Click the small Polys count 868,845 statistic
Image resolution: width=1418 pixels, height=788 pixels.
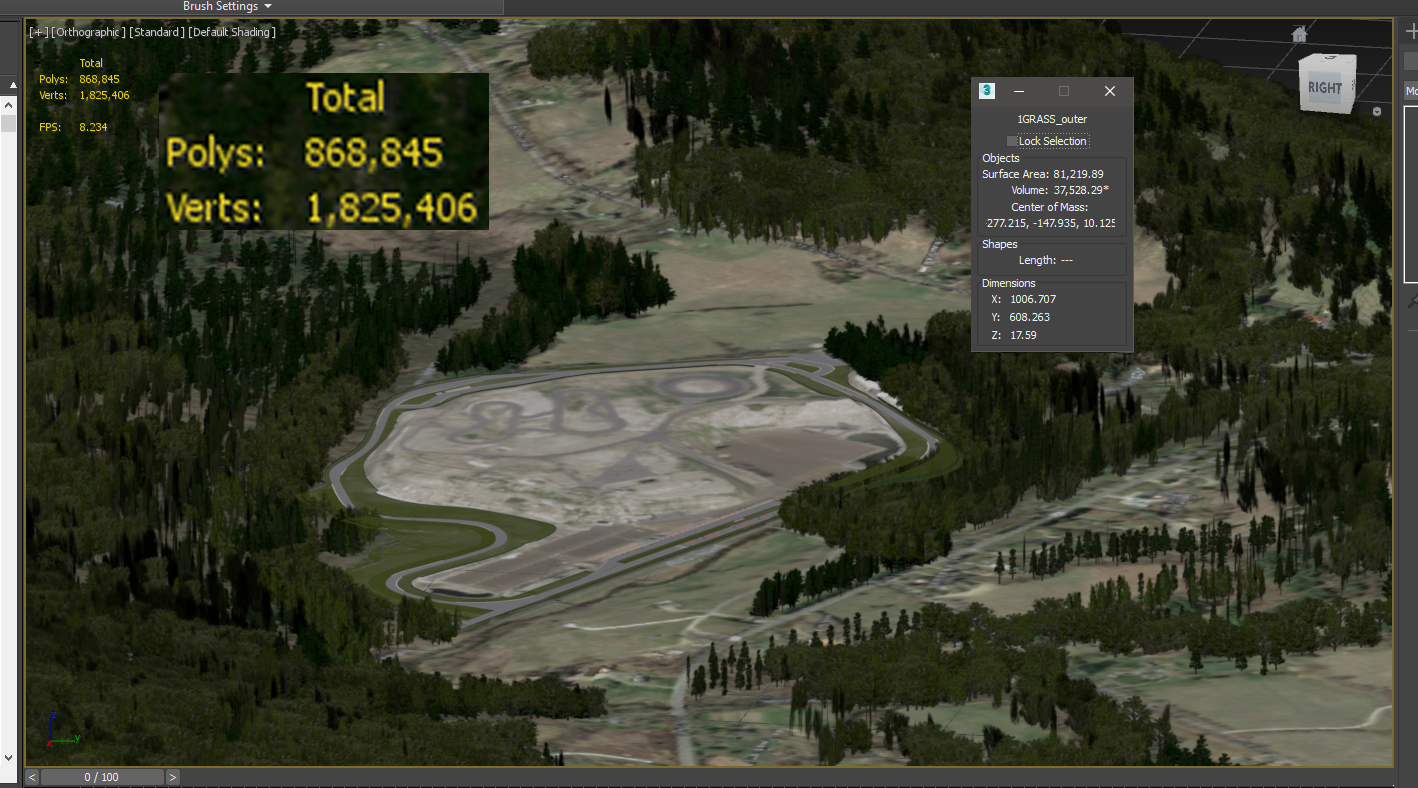click(x=99, y=79)
